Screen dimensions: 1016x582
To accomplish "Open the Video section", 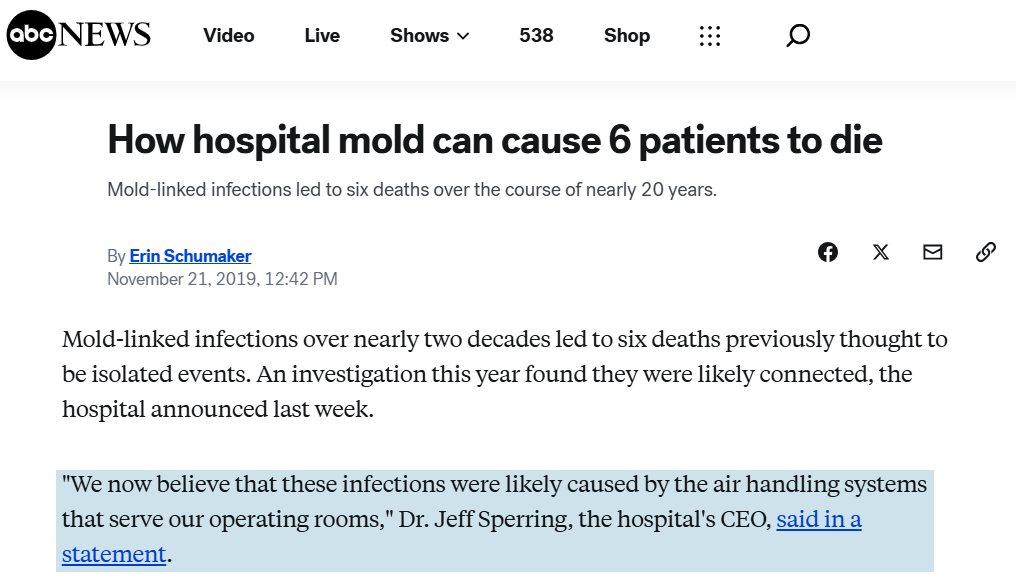I will point(229,36).
